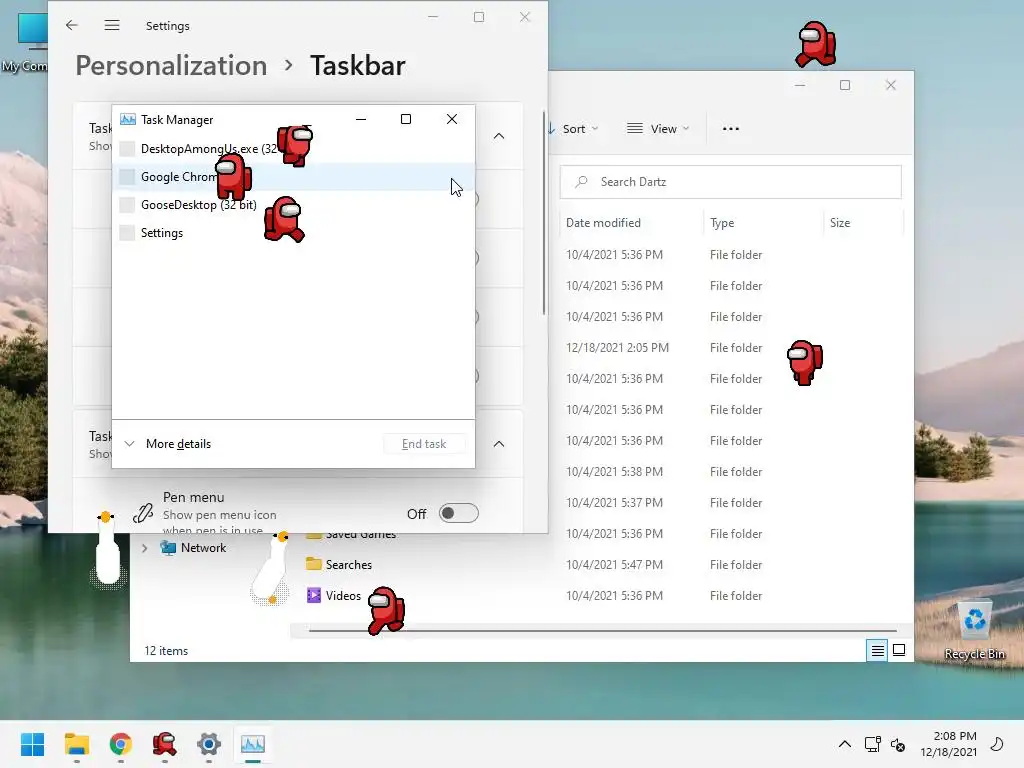Expand the Network tree item
1024x768 pixels.
[x=144, y=548]
